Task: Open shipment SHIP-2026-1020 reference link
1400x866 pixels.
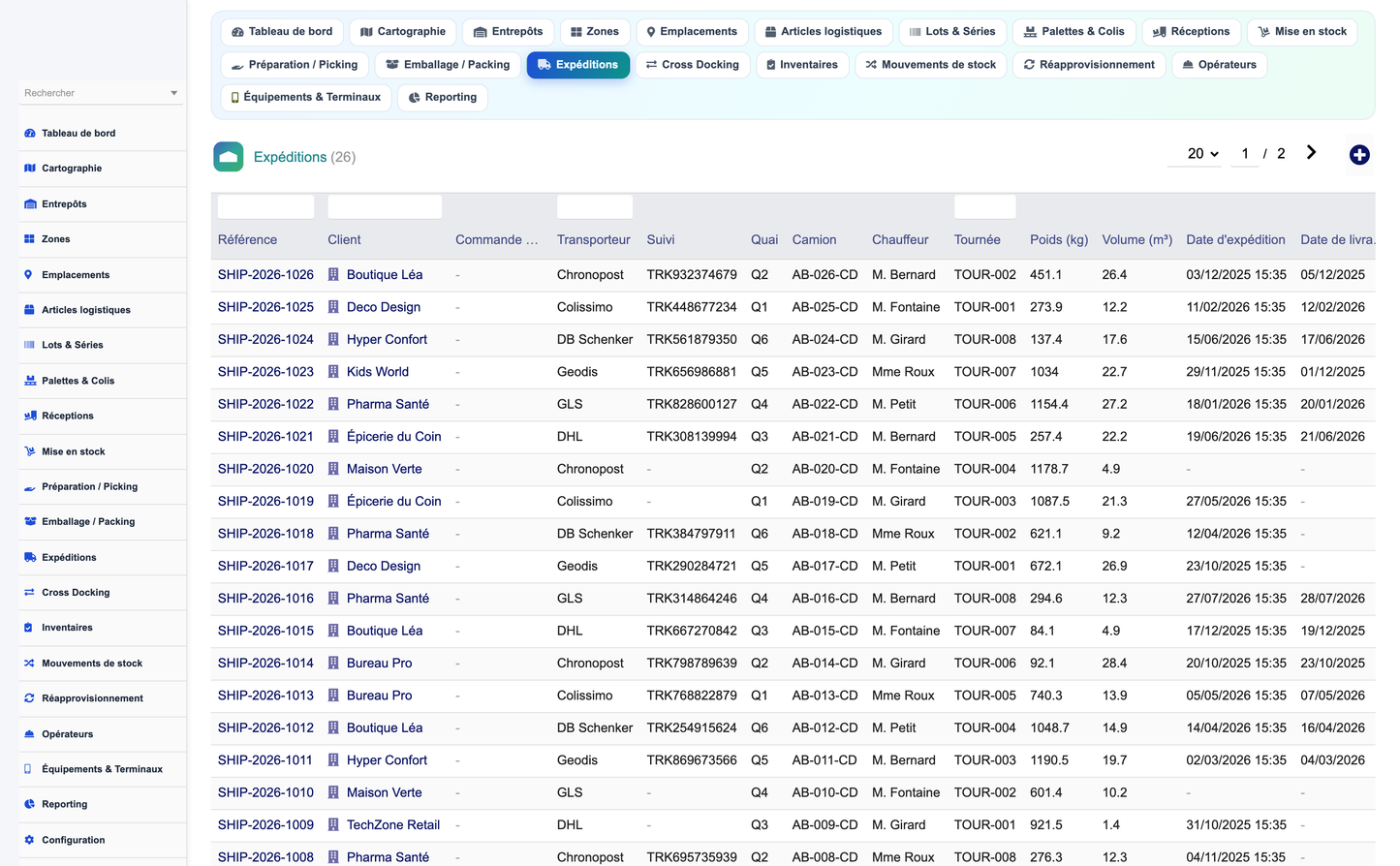Action: tap(265, 469)
